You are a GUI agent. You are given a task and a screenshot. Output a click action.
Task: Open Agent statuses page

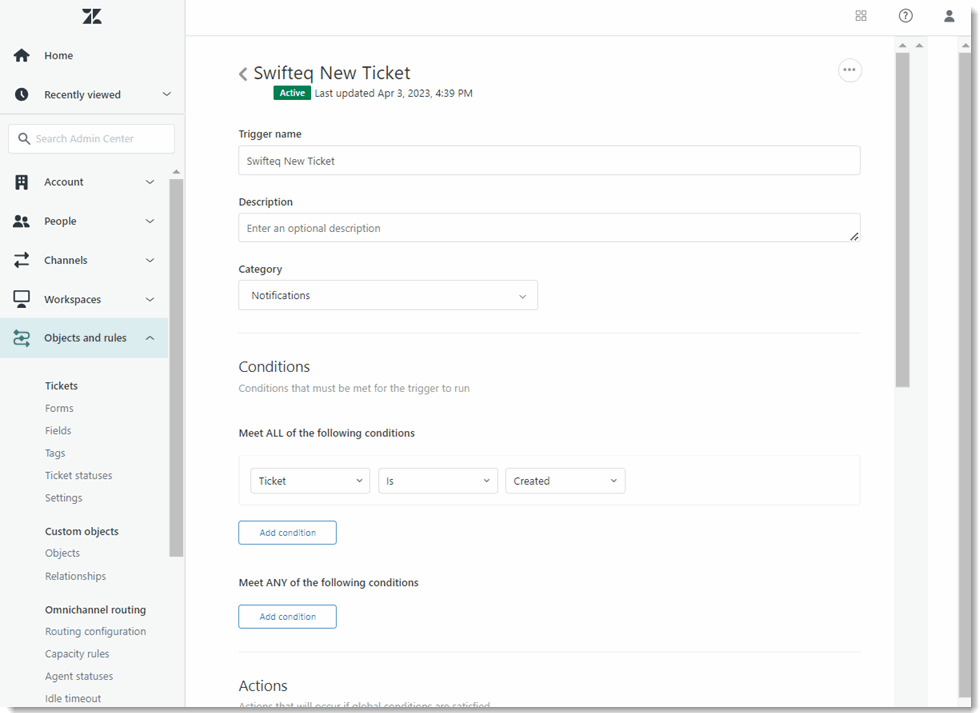coord(79,676)
